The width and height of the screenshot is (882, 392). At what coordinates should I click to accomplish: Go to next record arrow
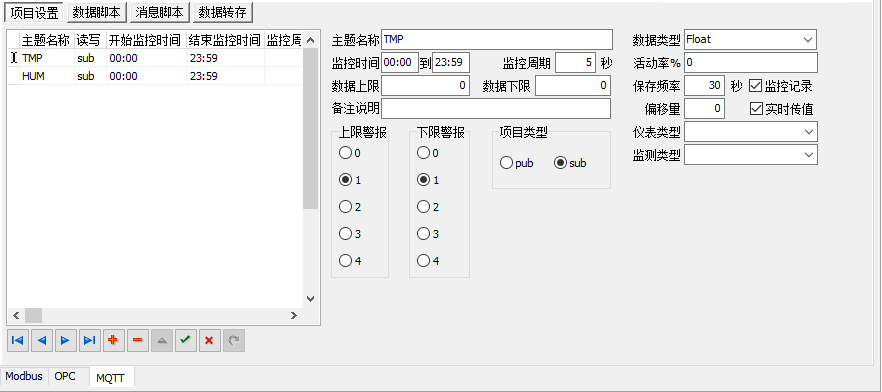point(65,340)
